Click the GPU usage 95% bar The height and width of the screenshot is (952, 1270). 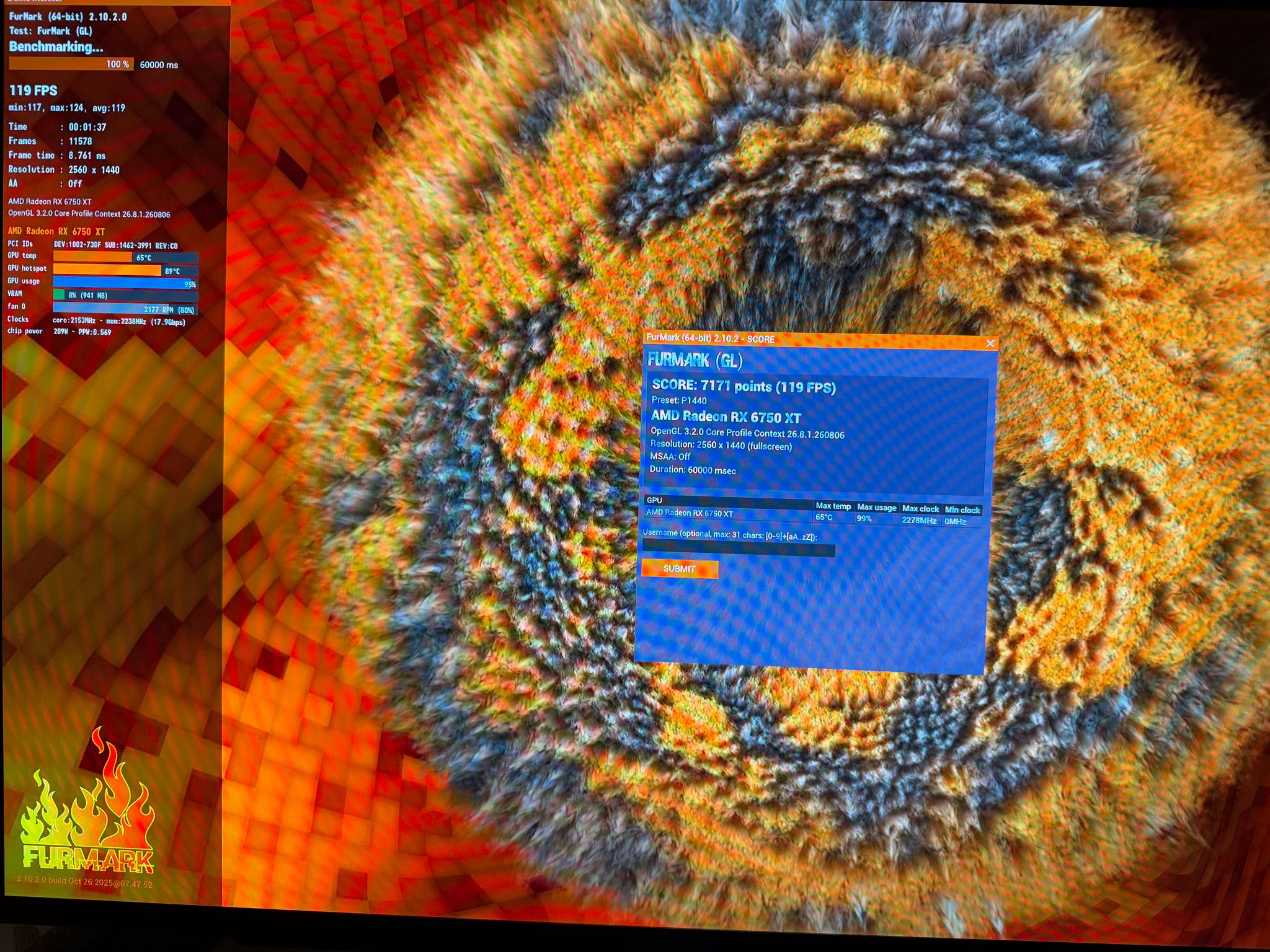[x=126, y=283]
